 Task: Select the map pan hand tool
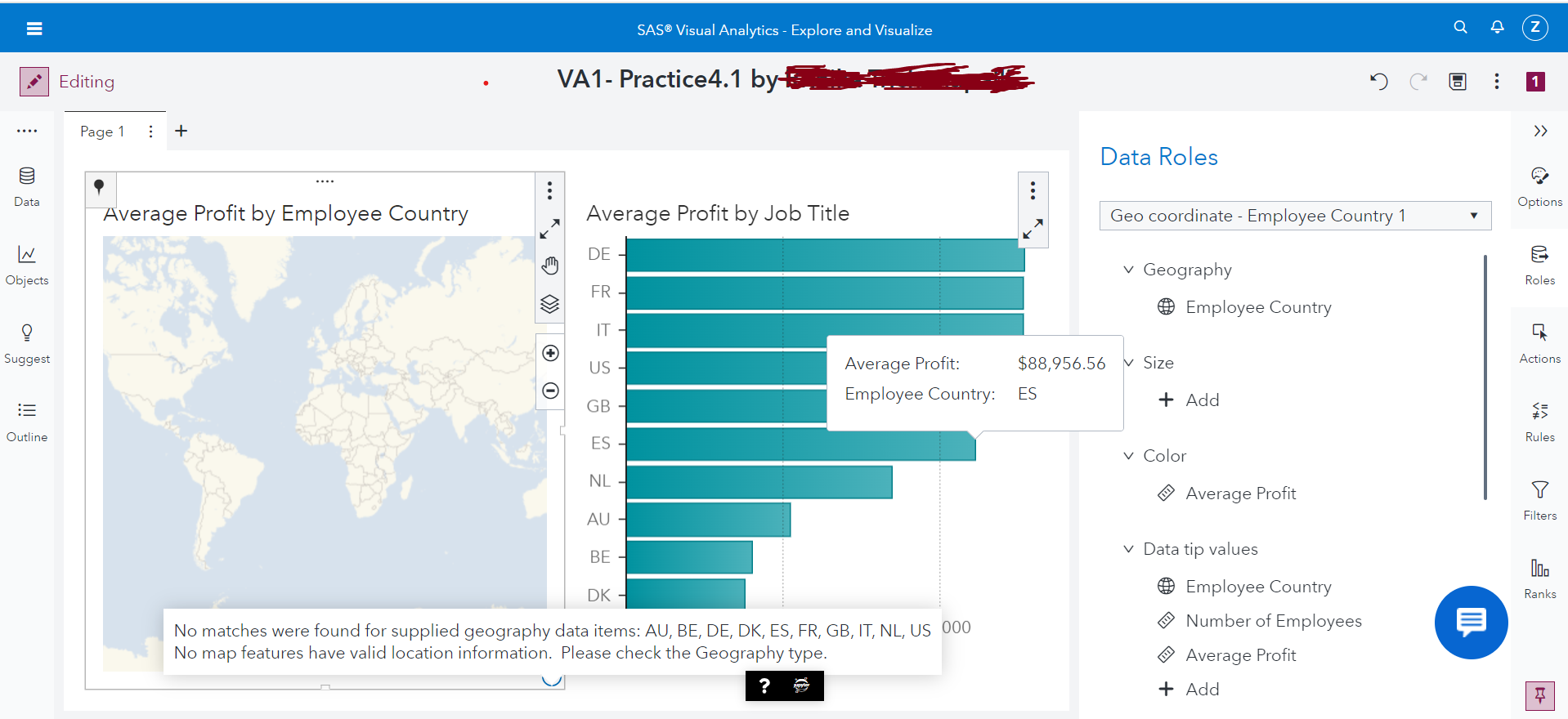click(x=550, y=266)
